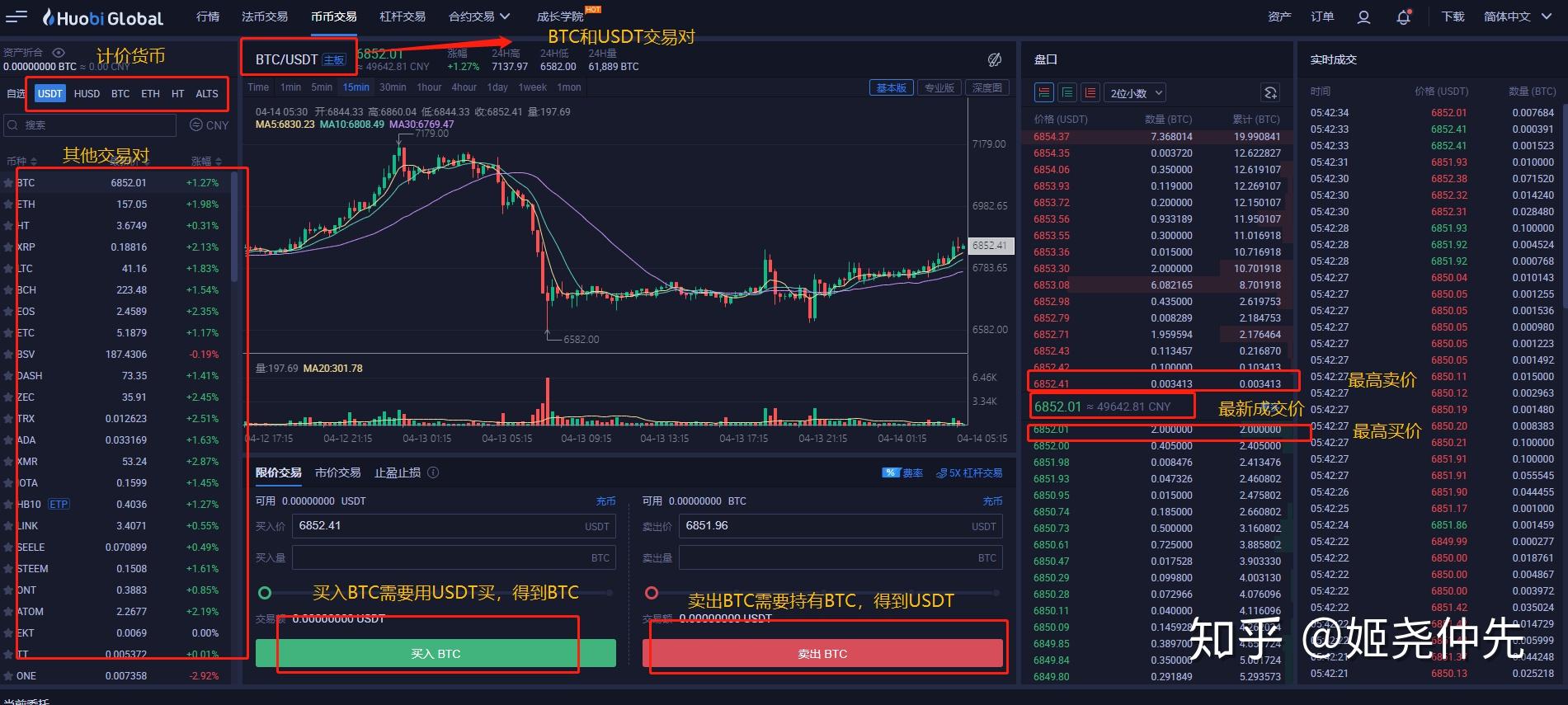Select the 自选 favorites tab
Viewport: 1568px width, 705px height.
(16, 94)
